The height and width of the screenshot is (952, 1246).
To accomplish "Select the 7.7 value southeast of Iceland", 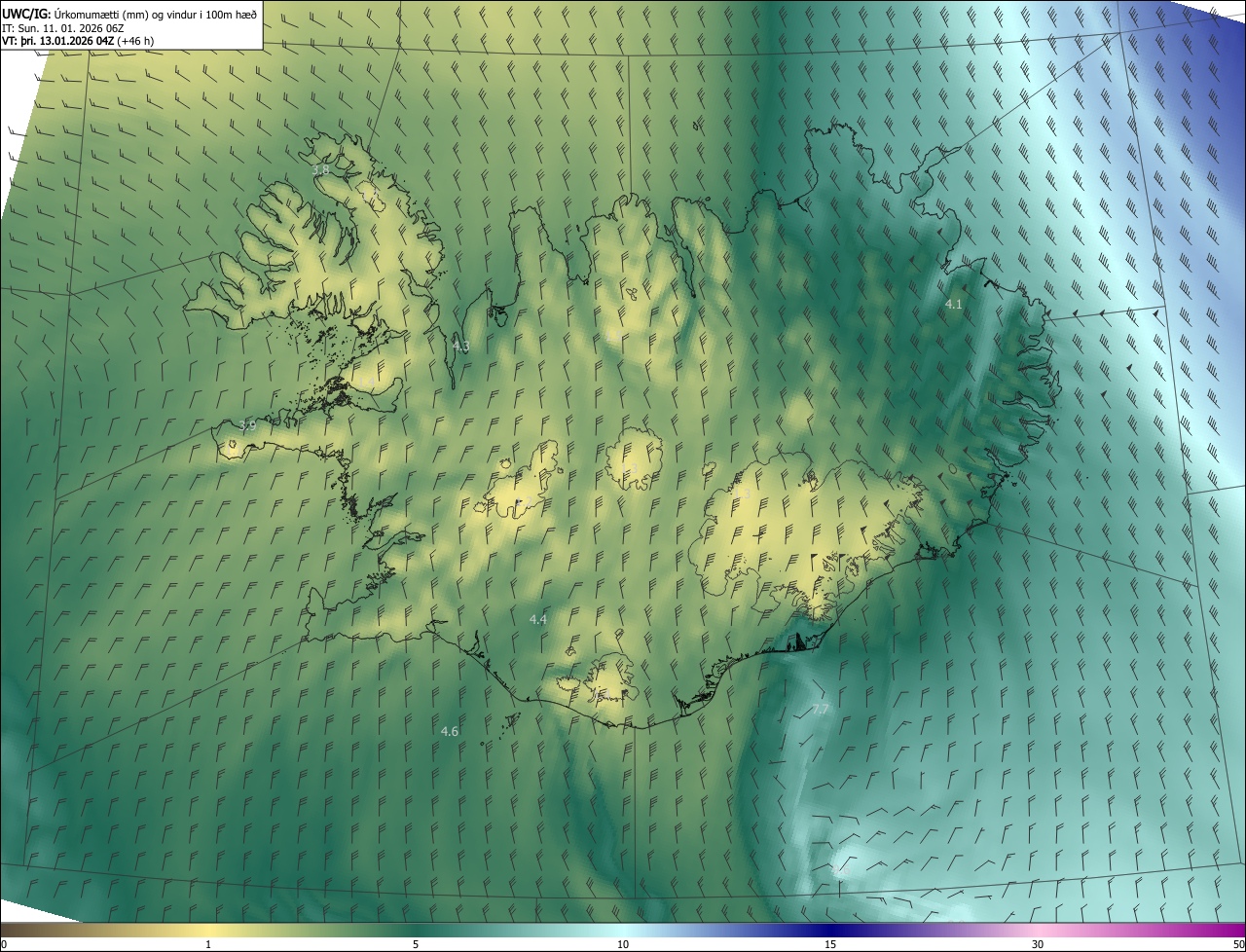I will pos(821,709).
